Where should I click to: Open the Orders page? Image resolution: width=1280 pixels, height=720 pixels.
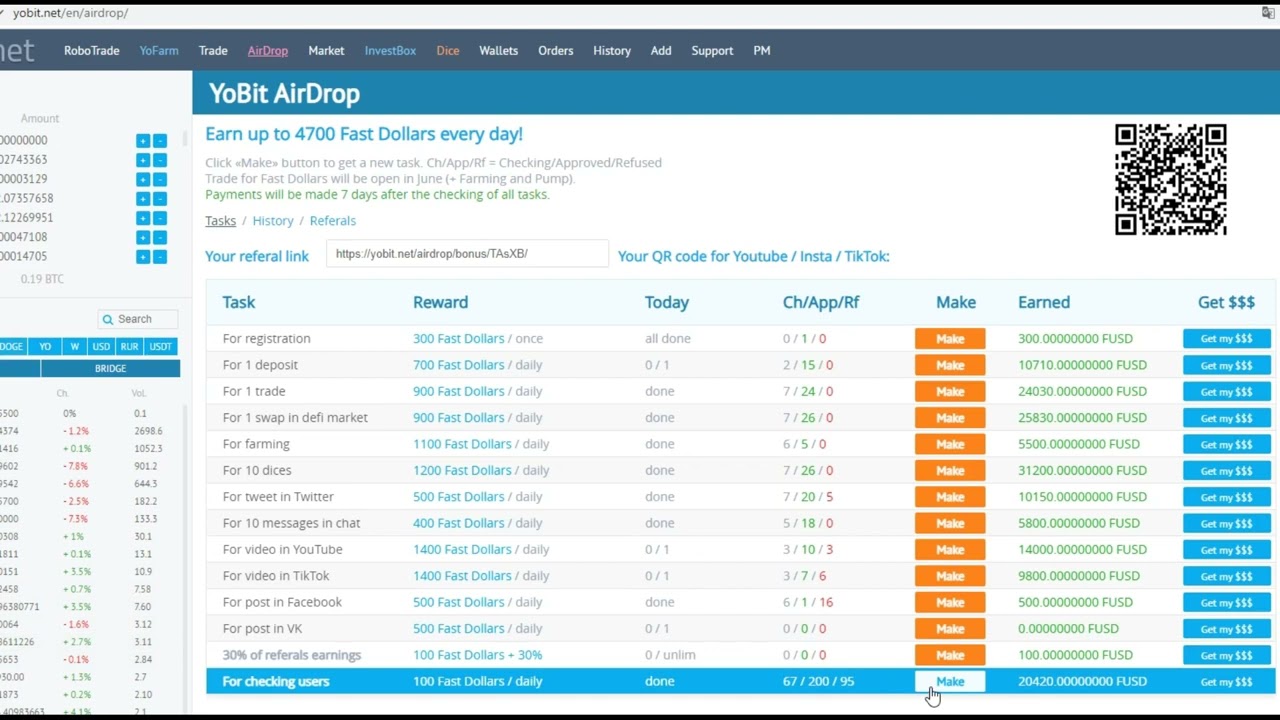555,50
